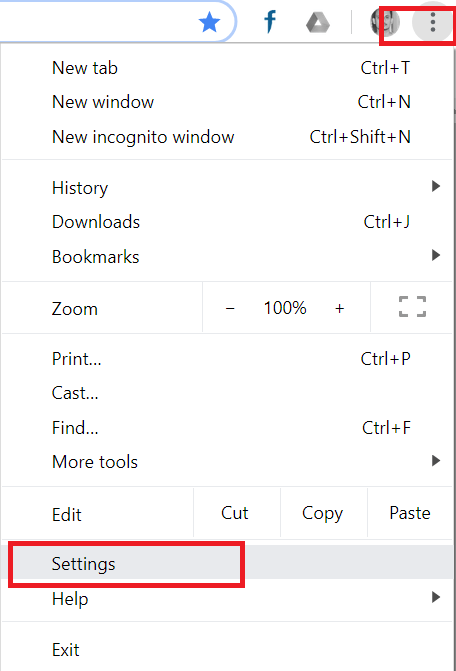
Task: Click the Cut button in Edit row
Action: [x=235, y=513]
